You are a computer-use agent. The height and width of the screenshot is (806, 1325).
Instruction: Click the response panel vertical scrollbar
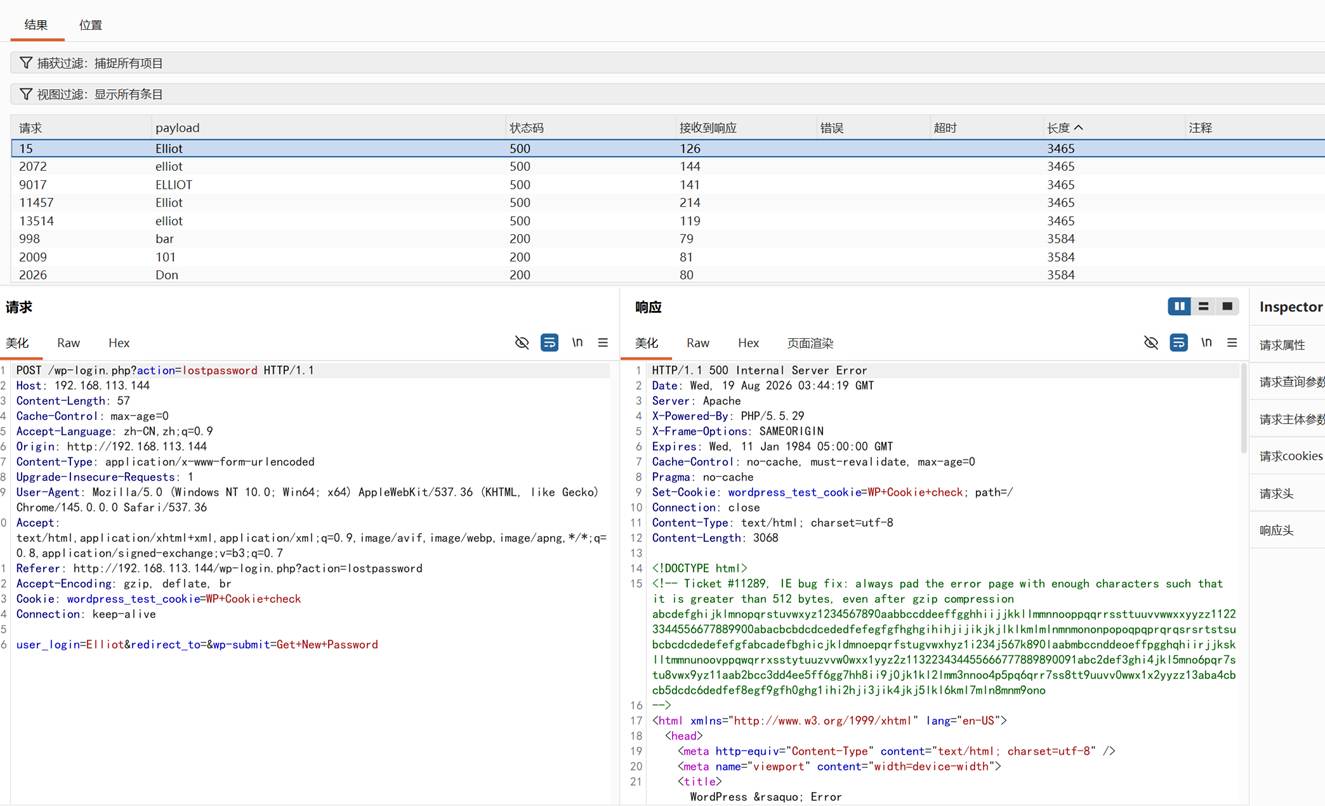(x=1244, y=409)
